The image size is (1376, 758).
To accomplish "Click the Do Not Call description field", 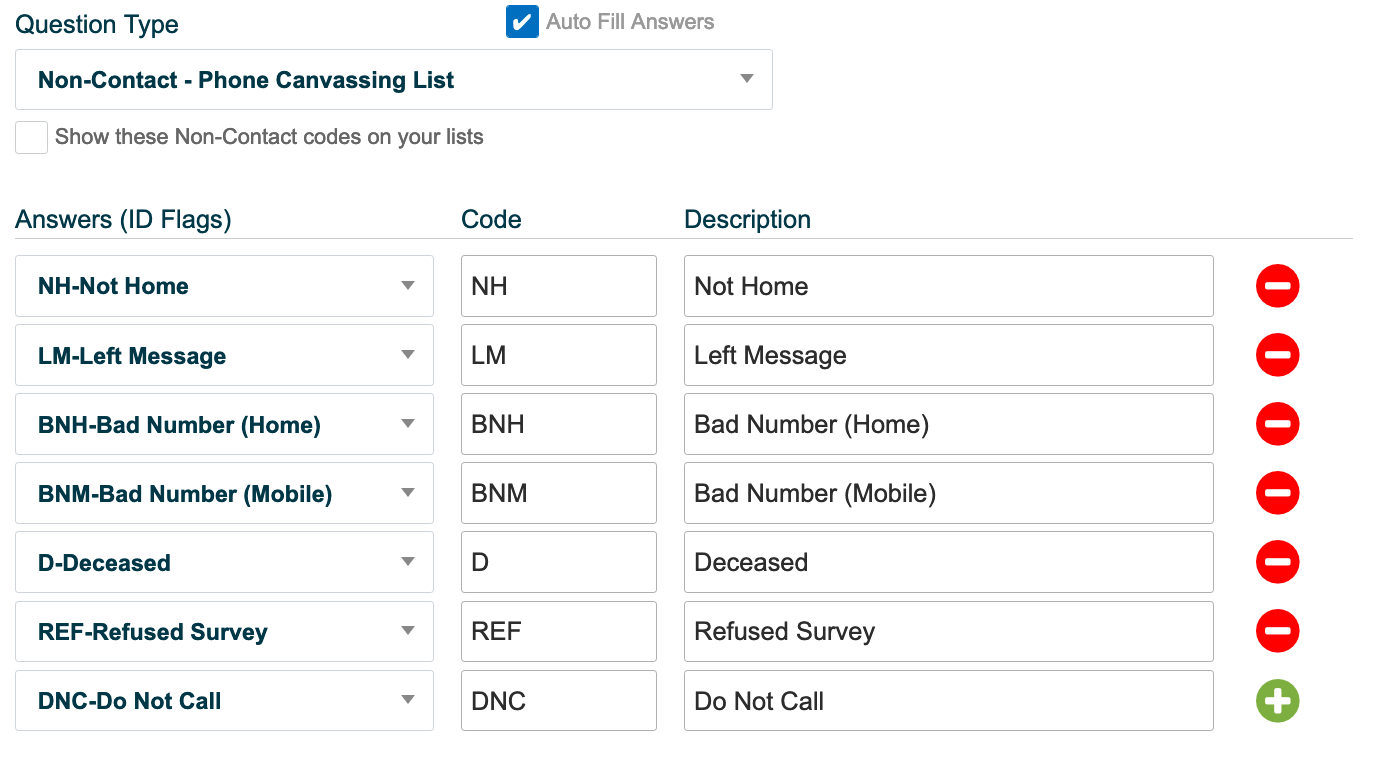I will tap(949, 701).
